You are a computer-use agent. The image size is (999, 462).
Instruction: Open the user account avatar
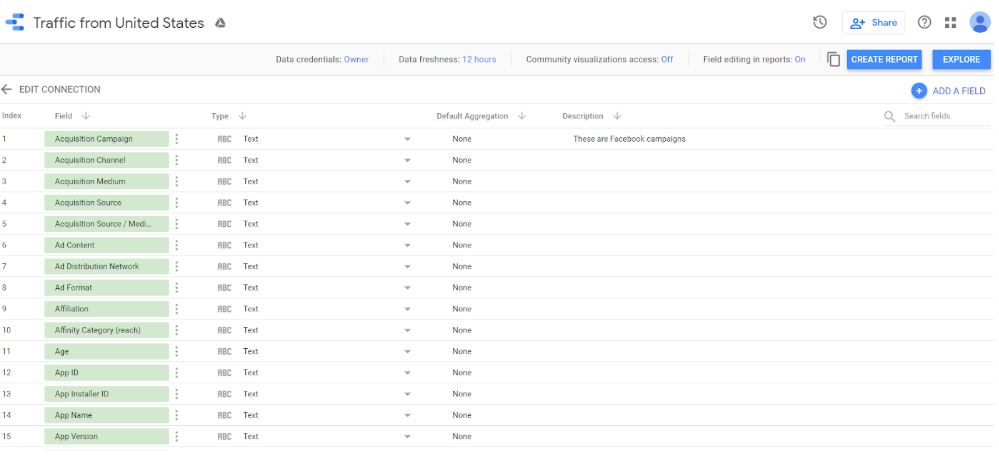click(x=980, y=22)
